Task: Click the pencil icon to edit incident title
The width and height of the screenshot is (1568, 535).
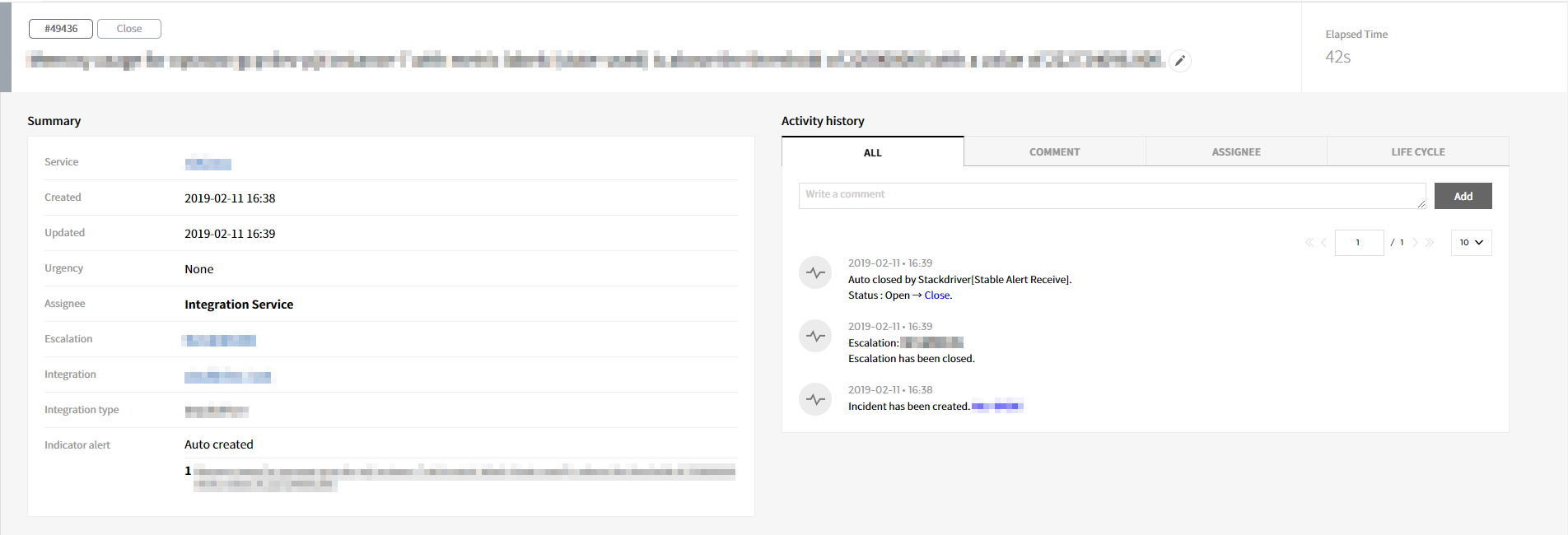Action: tap(1179, 61)
